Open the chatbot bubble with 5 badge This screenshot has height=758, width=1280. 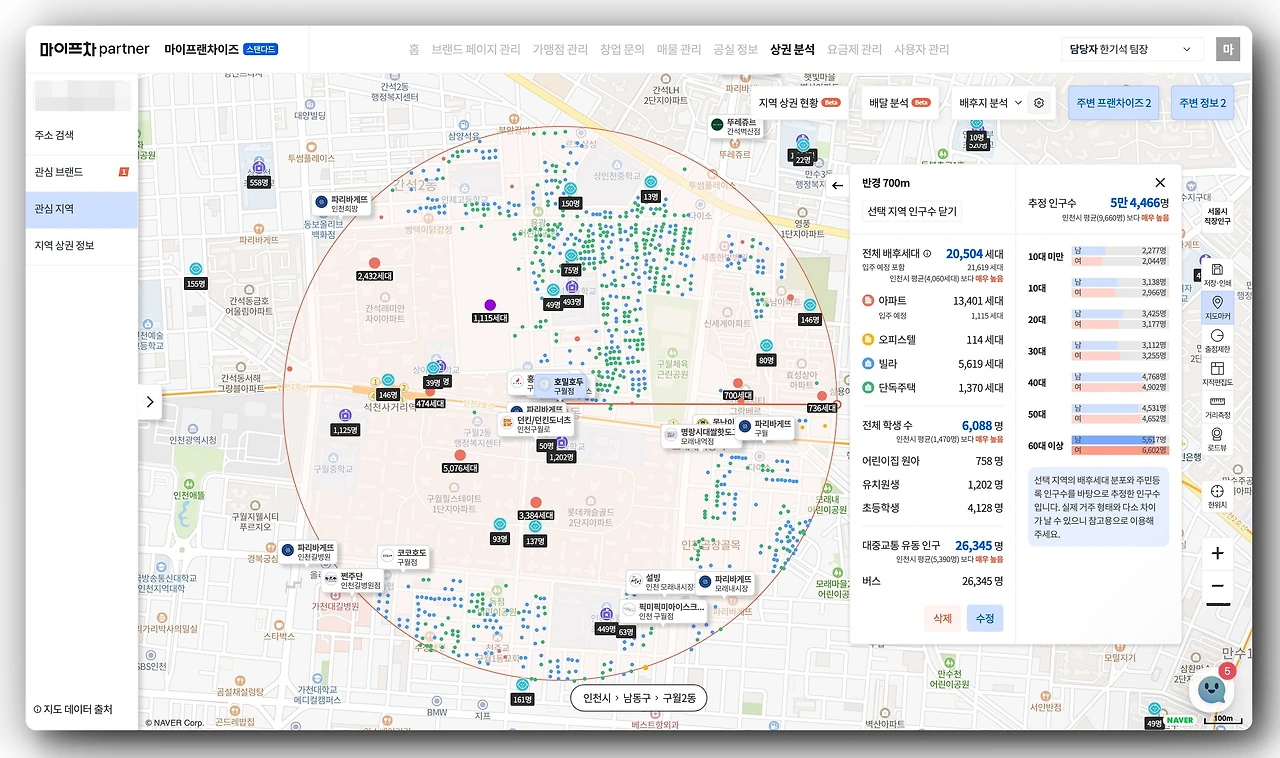pos(1211,689)
